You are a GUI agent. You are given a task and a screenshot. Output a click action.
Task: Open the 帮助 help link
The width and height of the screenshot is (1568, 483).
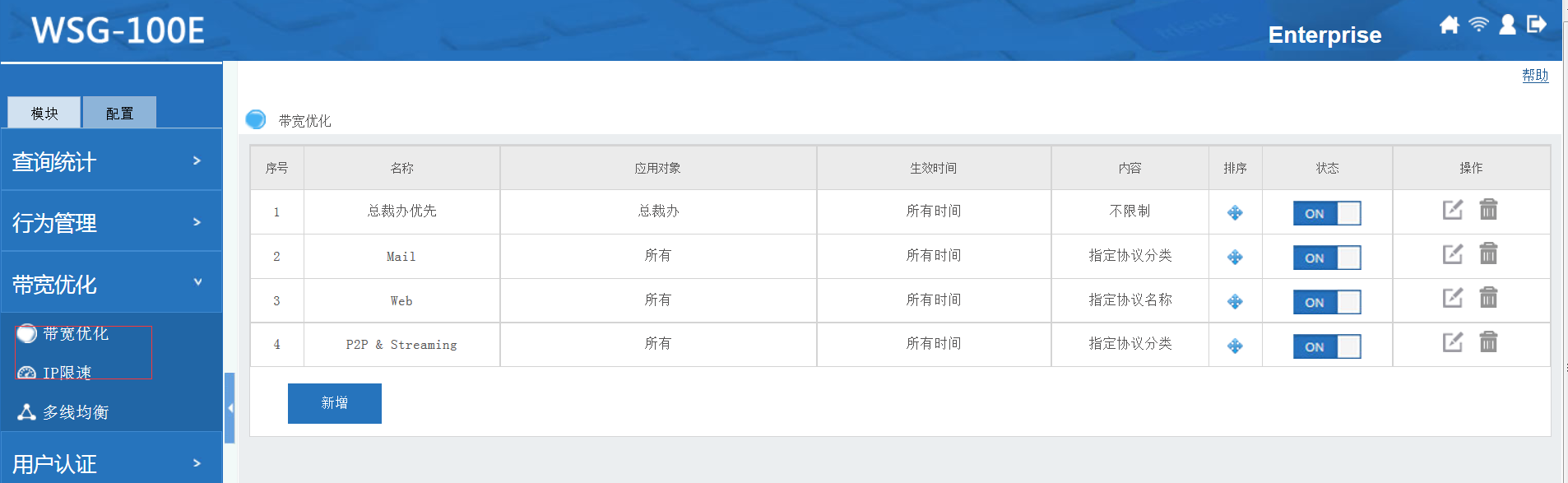pyautogui.click(x=1534, y=75)
